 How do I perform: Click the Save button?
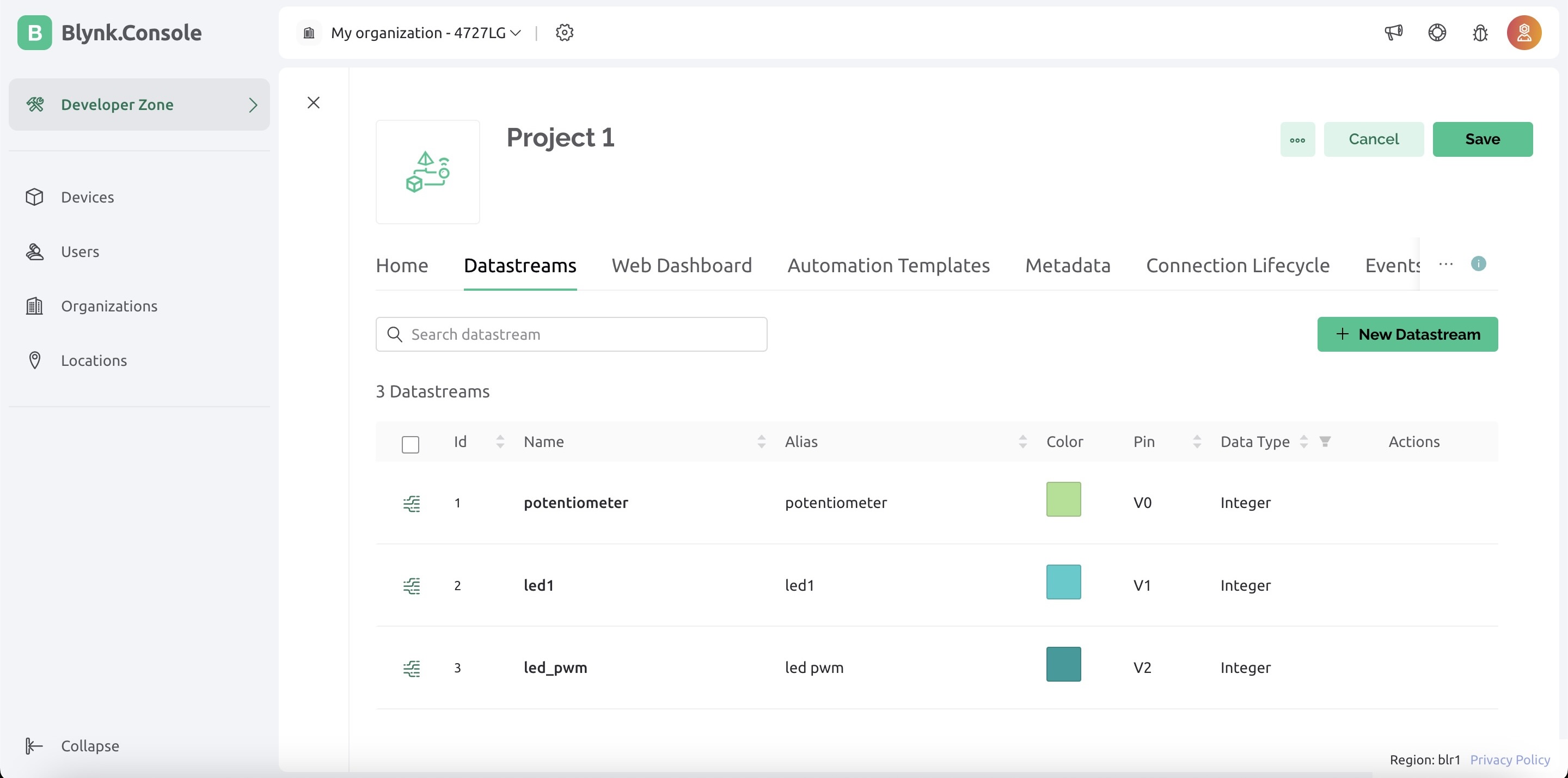coord(1482,139)
